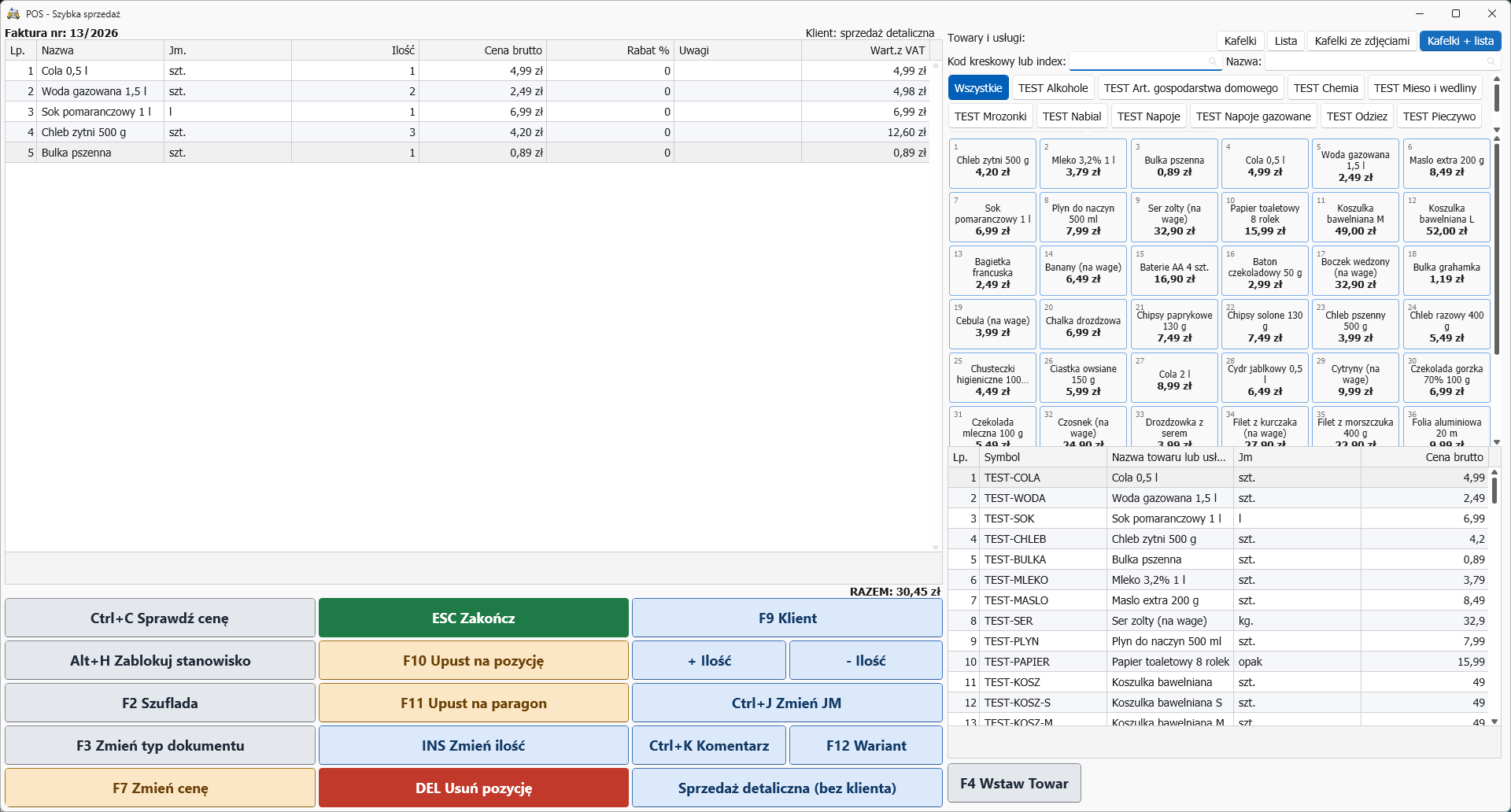The height and width of the screenshot is (812, 1511).
Task: Add Baterie AA 4 szt. tile
Action: coord(1174,271)
